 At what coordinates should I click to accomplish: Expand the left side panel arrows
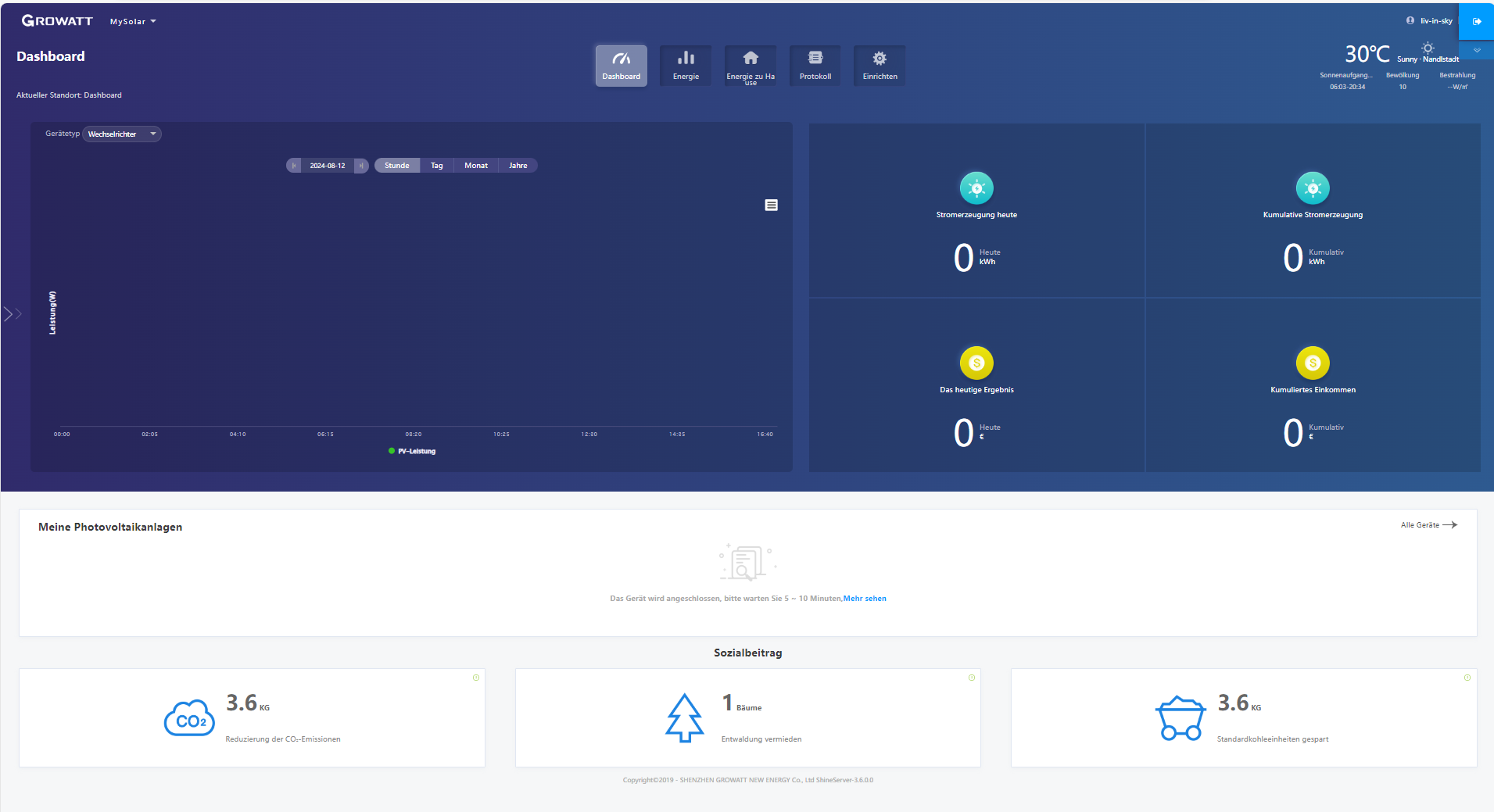(13, 314)
